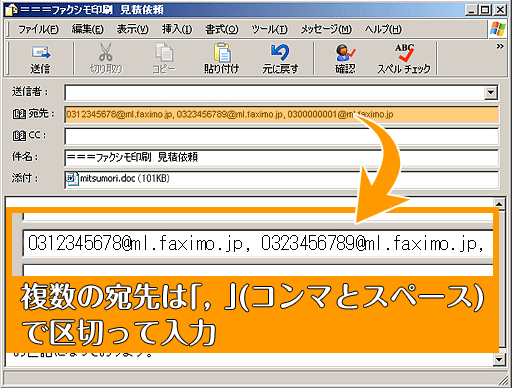Open the 編集(E) menu
512x388 pixels.
88,29
